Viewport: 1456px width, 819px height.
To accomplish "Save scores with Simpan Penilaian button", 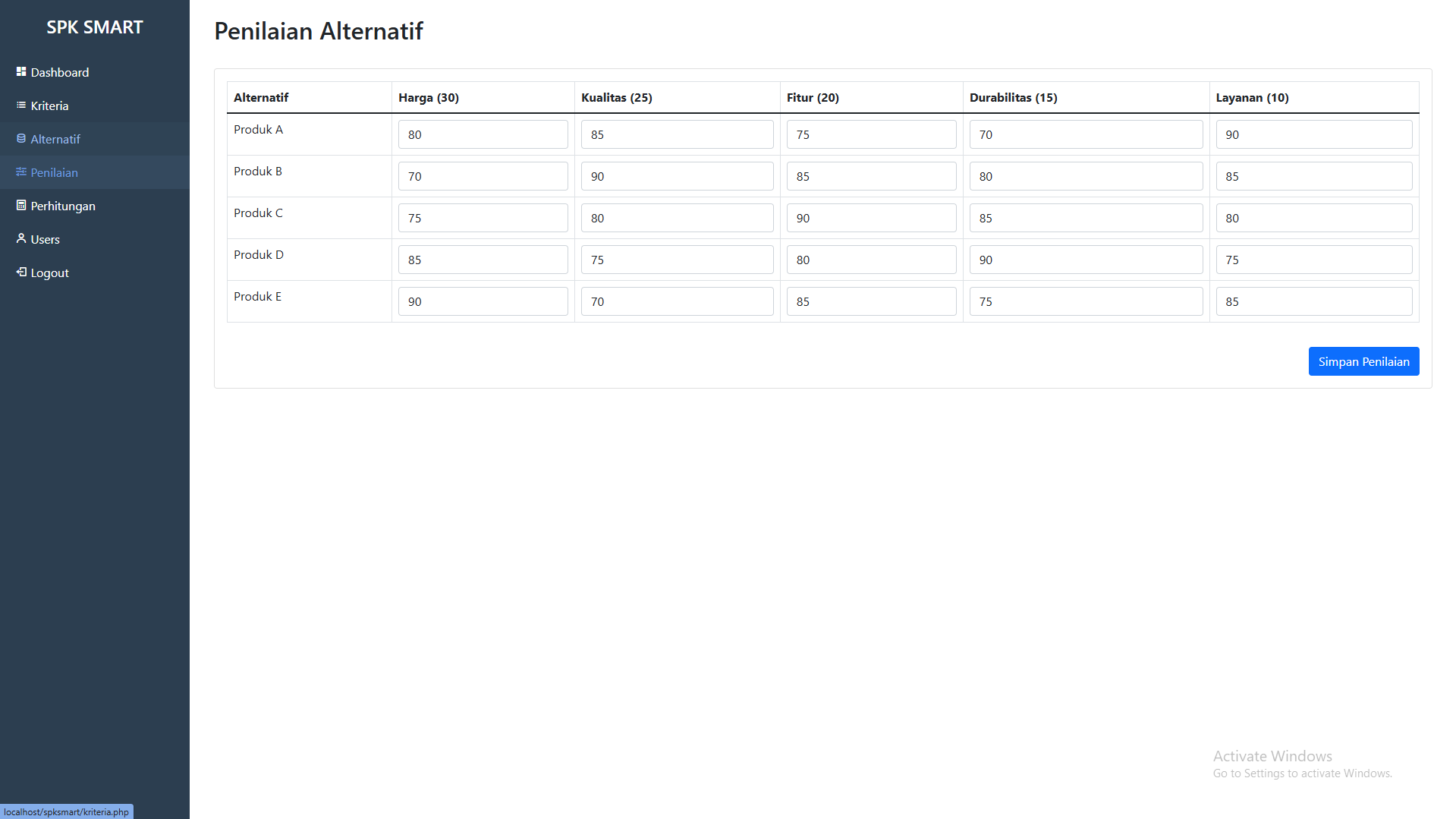I will click(x=1363, y=361).
